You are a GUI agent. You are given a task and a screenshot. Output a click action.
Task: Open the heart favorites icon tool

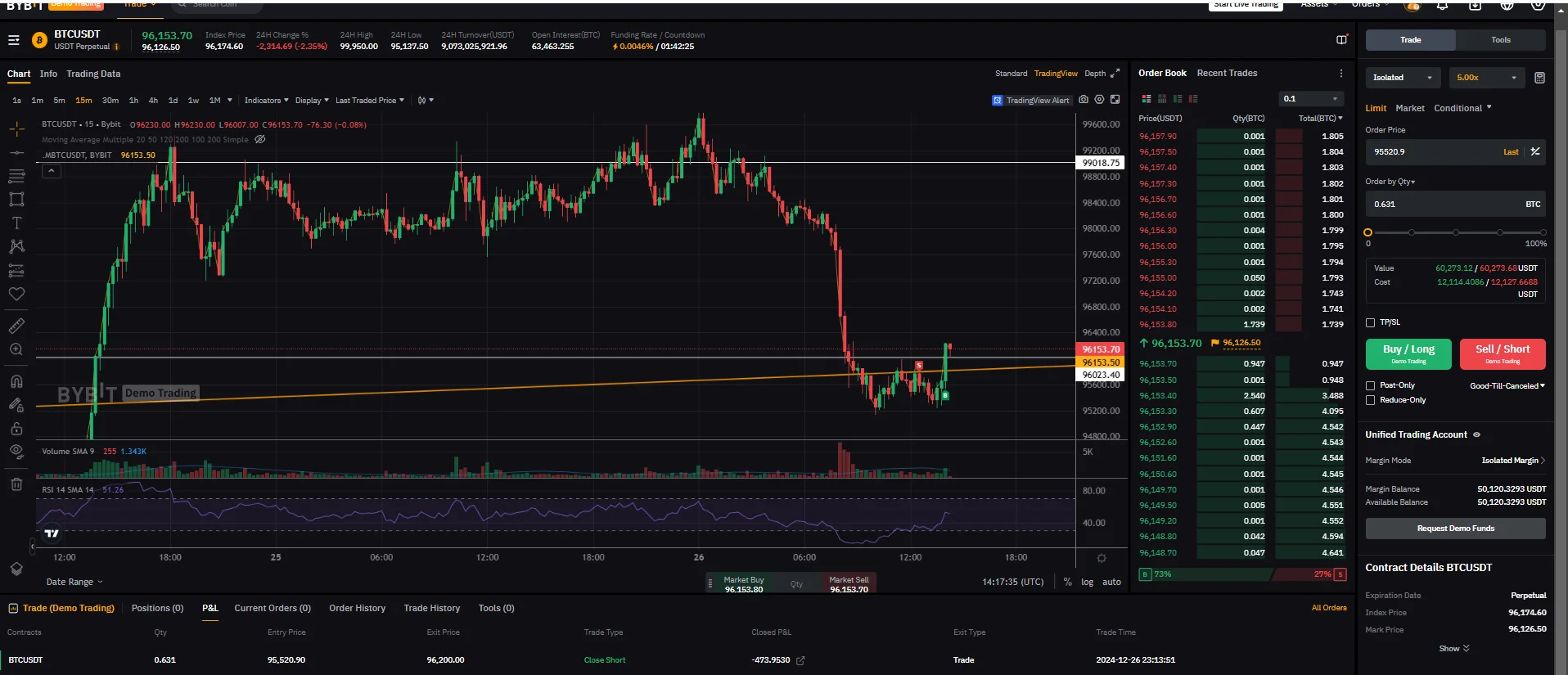[x=16, y=294]
